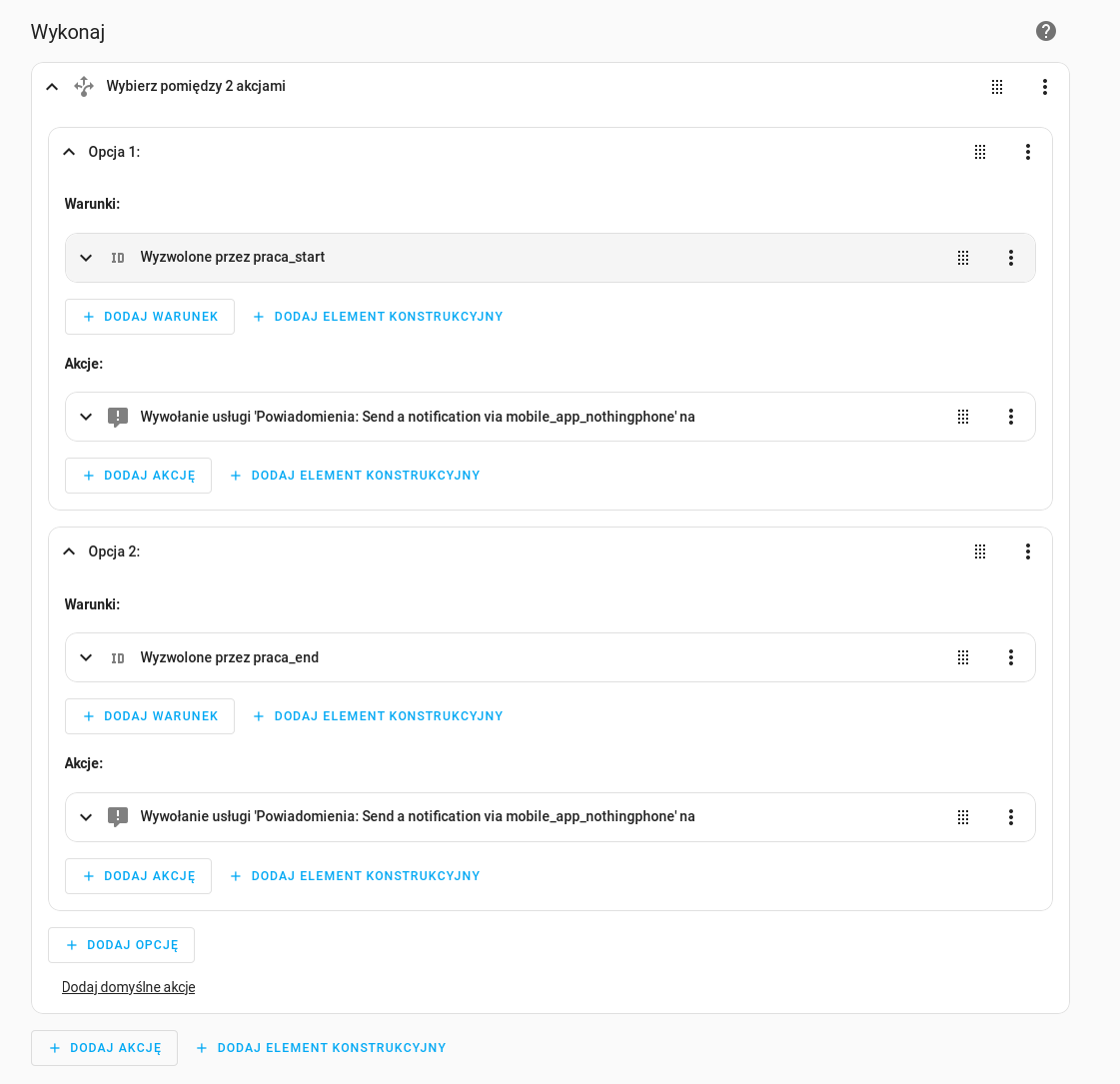The height and width of the screenshot is (1084, 1120).
Task: Click the Dodaj opcję button
Action: click(x=122, y=945)
